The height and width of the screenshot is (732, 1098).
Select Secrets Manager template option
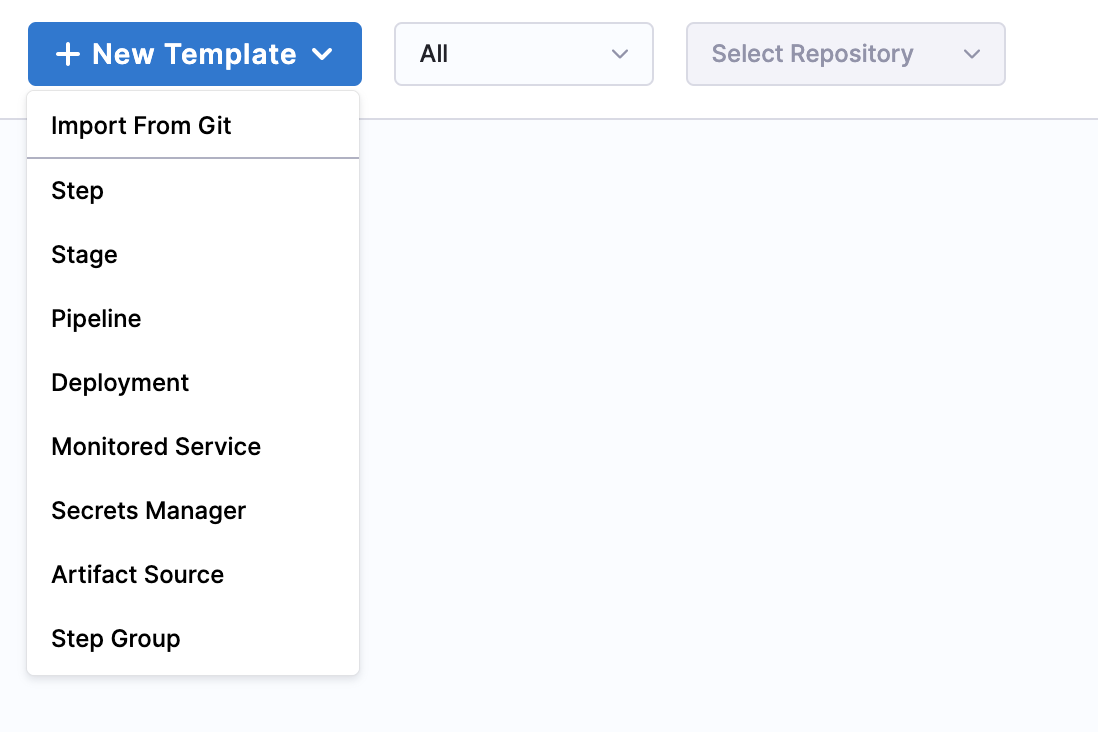coord(148,511)
